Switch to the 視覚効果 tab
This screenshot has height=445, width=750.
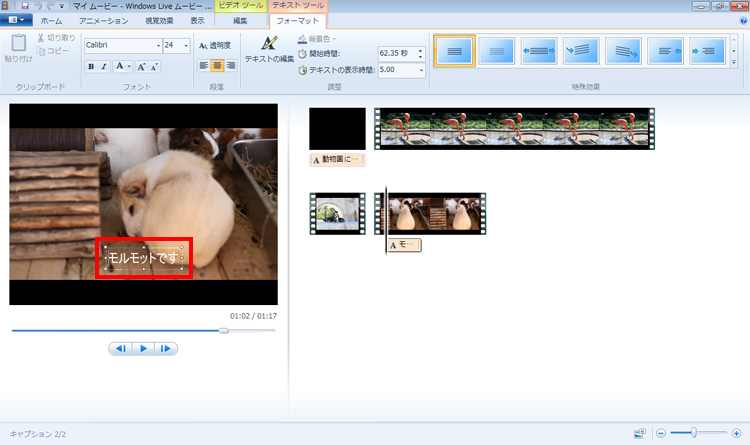click(159, 21)
